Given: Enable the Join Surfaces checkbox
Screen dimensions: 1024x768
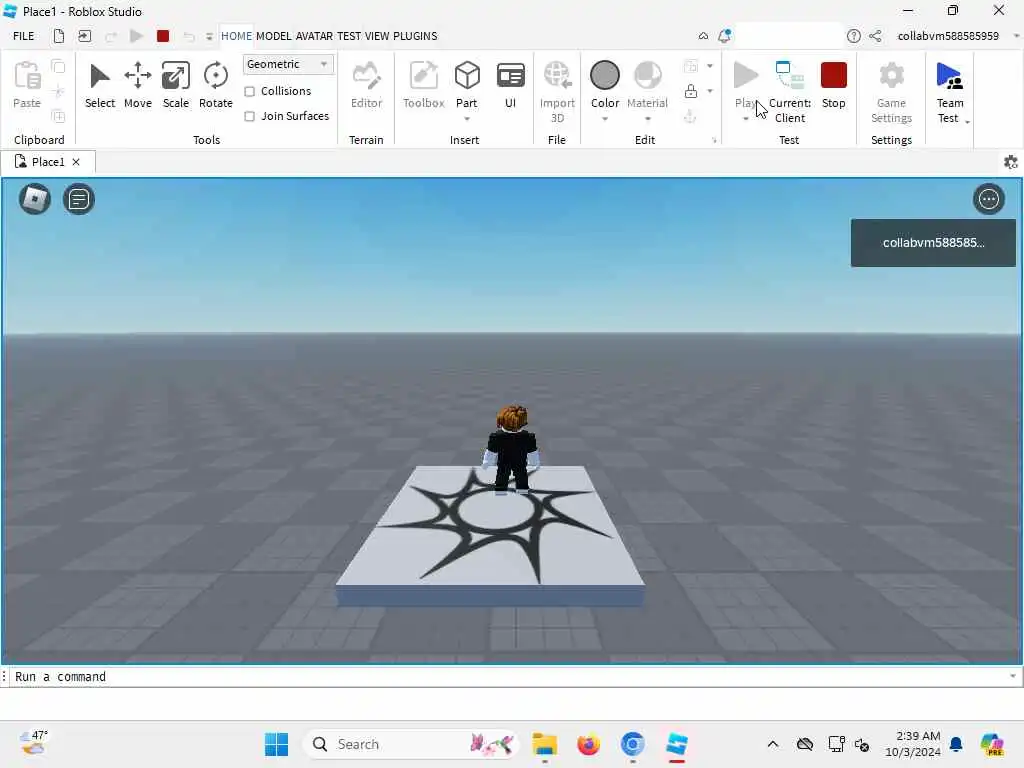Looking at the screenshot, I should point(249,116).
